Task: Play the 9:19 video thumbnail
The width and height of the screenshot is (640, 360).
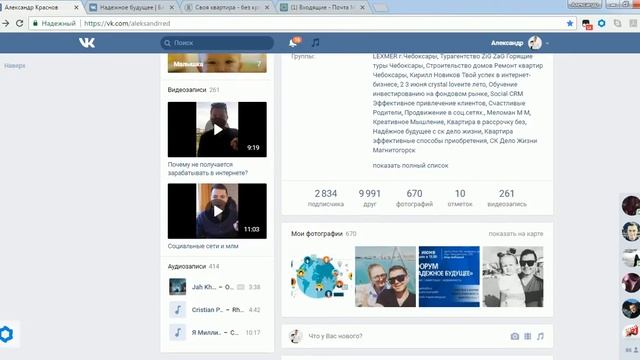Action: click(x=217, y=129)
